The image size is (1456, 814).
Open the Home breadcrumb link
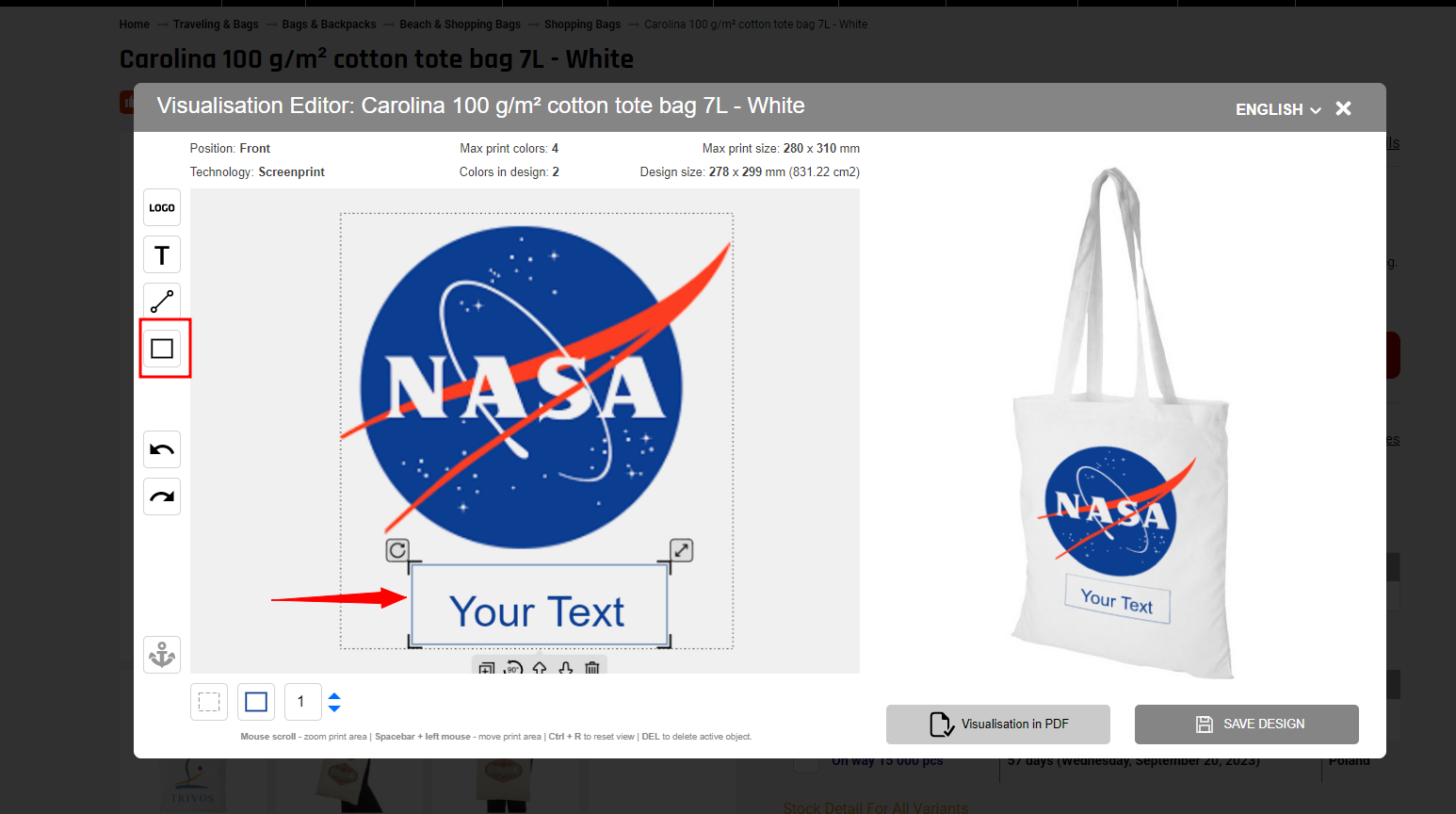tap(135, 24)
